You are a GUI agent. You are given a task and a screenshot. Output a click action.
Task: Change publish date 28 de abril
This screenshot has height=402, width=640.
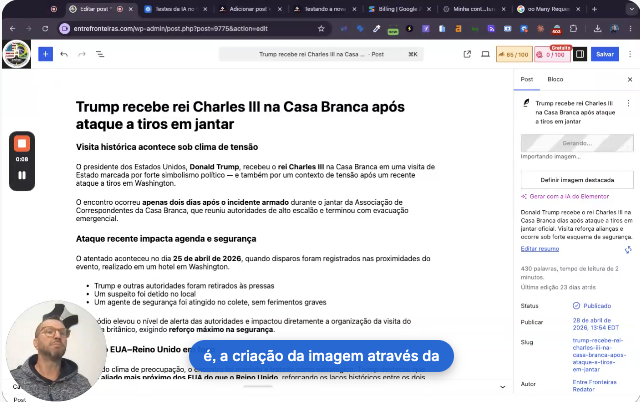(x=596, y=324)
